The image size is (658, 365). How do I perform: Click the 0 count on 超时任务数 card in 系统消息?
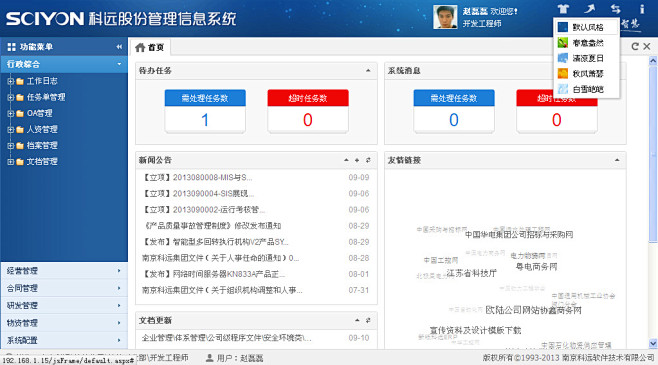click(x=556, y=120)
